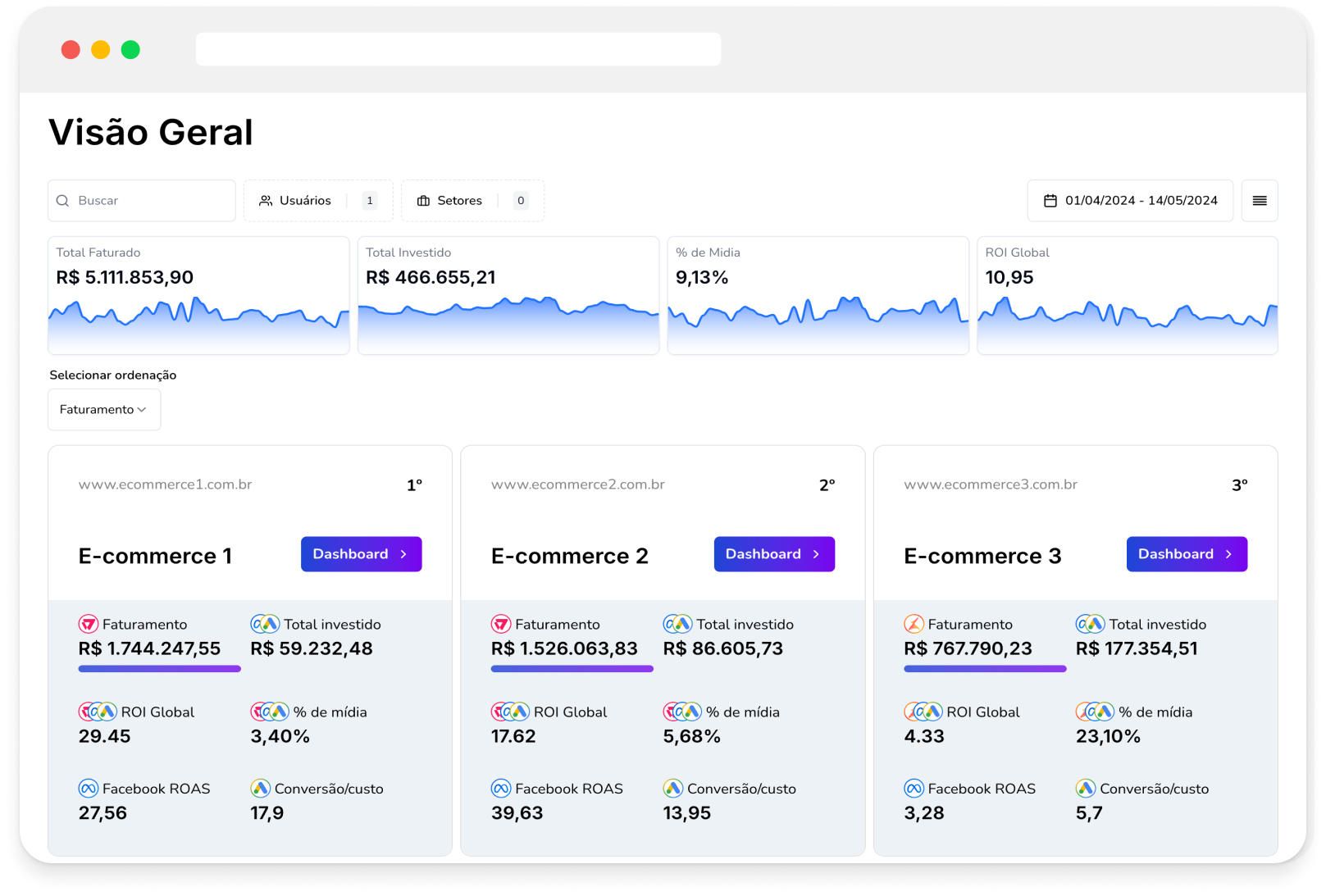Screen dimensions: 1326x896
Task: Click ROI Global icons in E-commerce 3
Action: (x=923, y=712)
